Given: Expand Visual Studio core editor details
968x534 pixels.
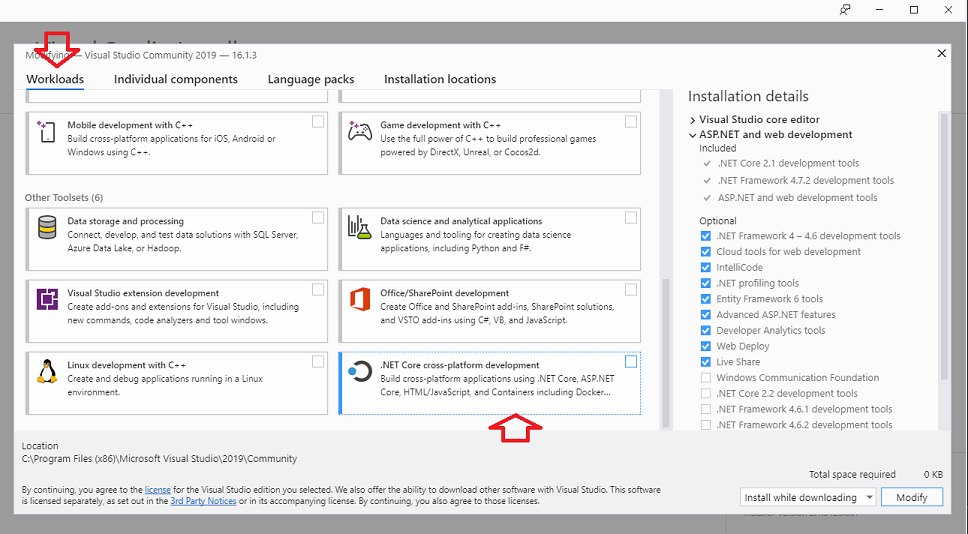Looking at the screenshot, I should tap(693, 120).
